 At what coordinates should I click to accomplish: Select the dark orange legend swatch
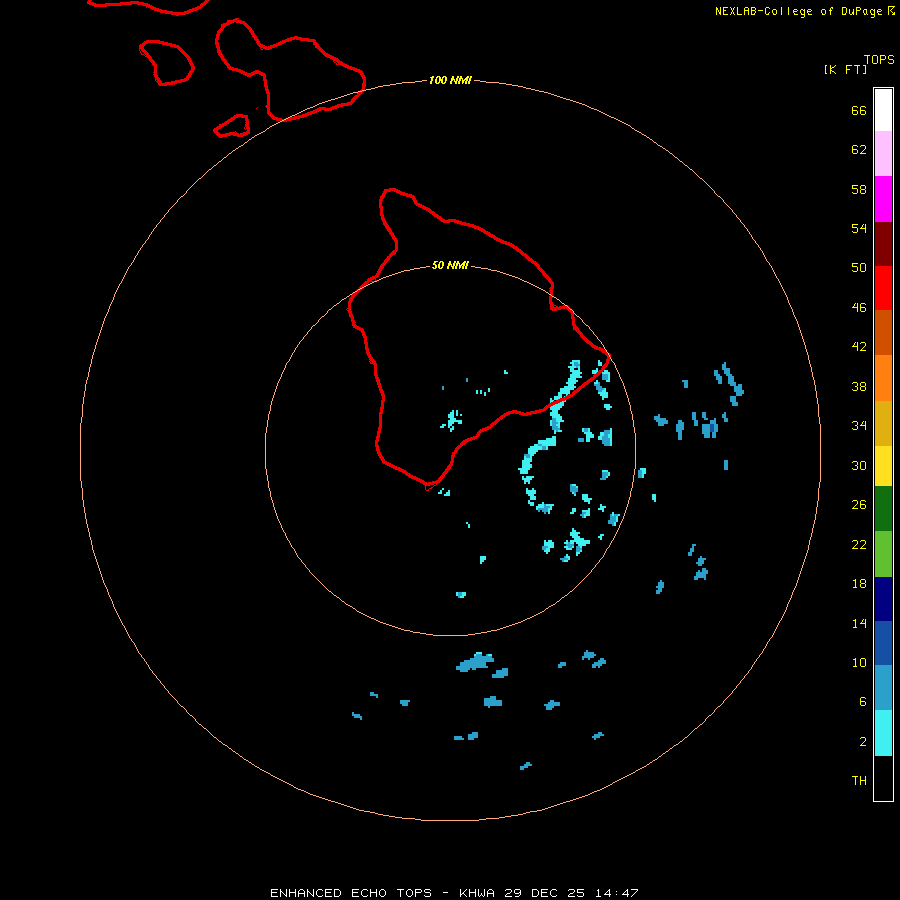(x=883, y=332)
